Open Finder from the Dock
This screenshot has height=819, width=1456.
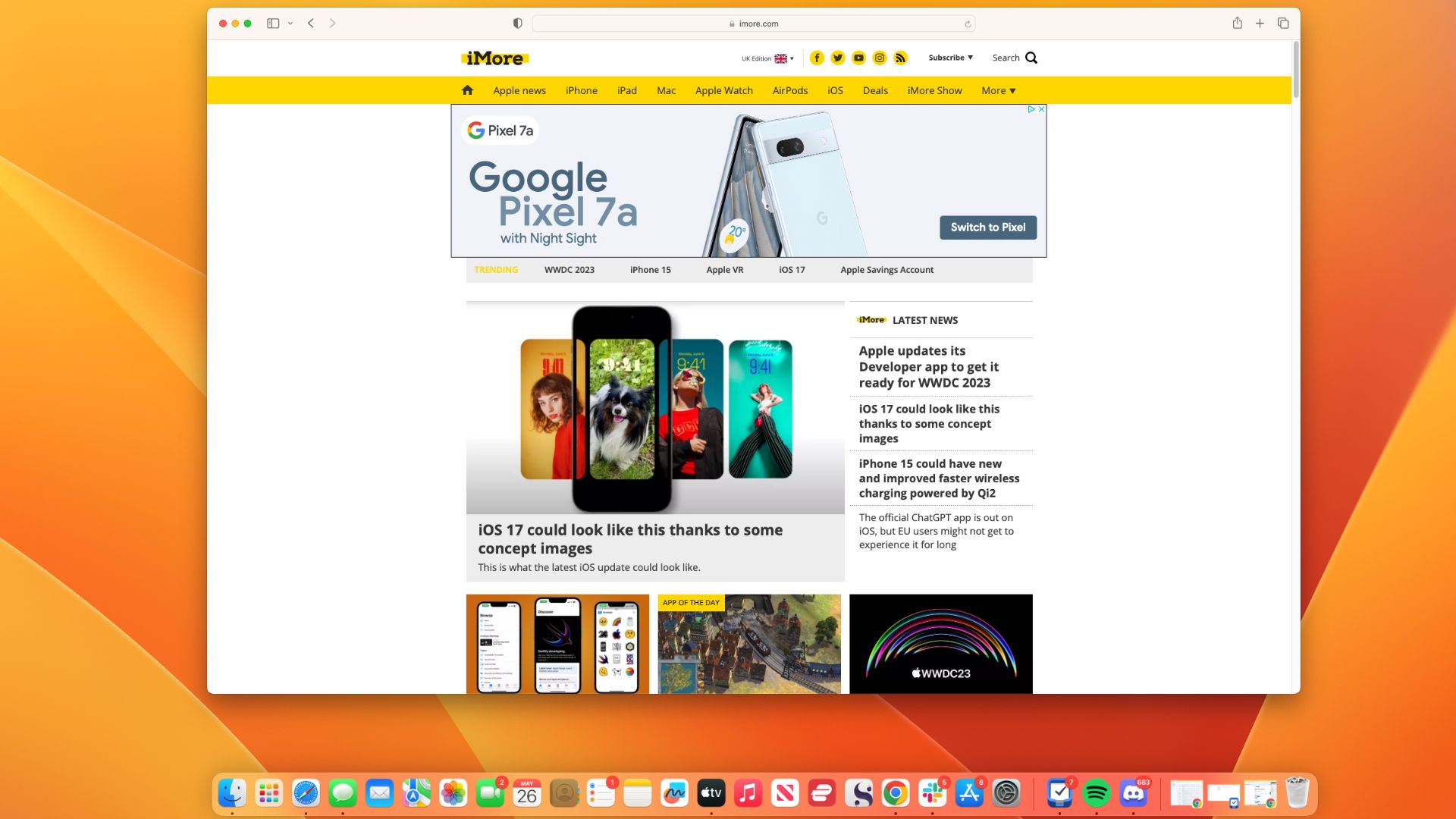(x=232, y=793)
